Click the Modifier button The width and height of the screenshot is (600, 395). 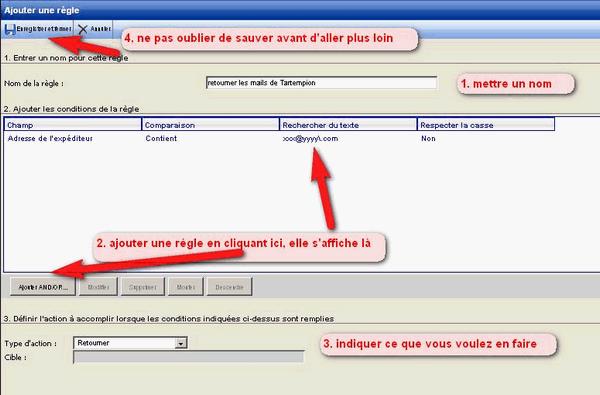[x=98, y=287]
